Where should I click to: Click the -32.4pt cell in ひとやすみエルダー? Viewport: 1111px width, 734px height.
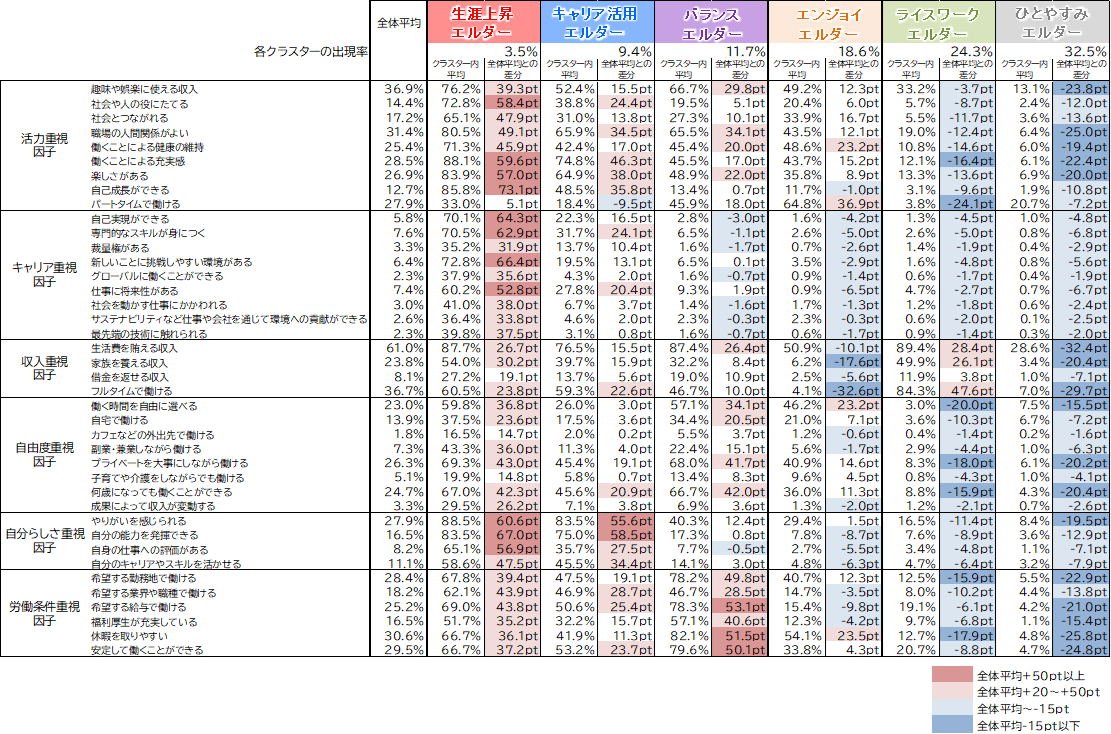[1081, 348]
